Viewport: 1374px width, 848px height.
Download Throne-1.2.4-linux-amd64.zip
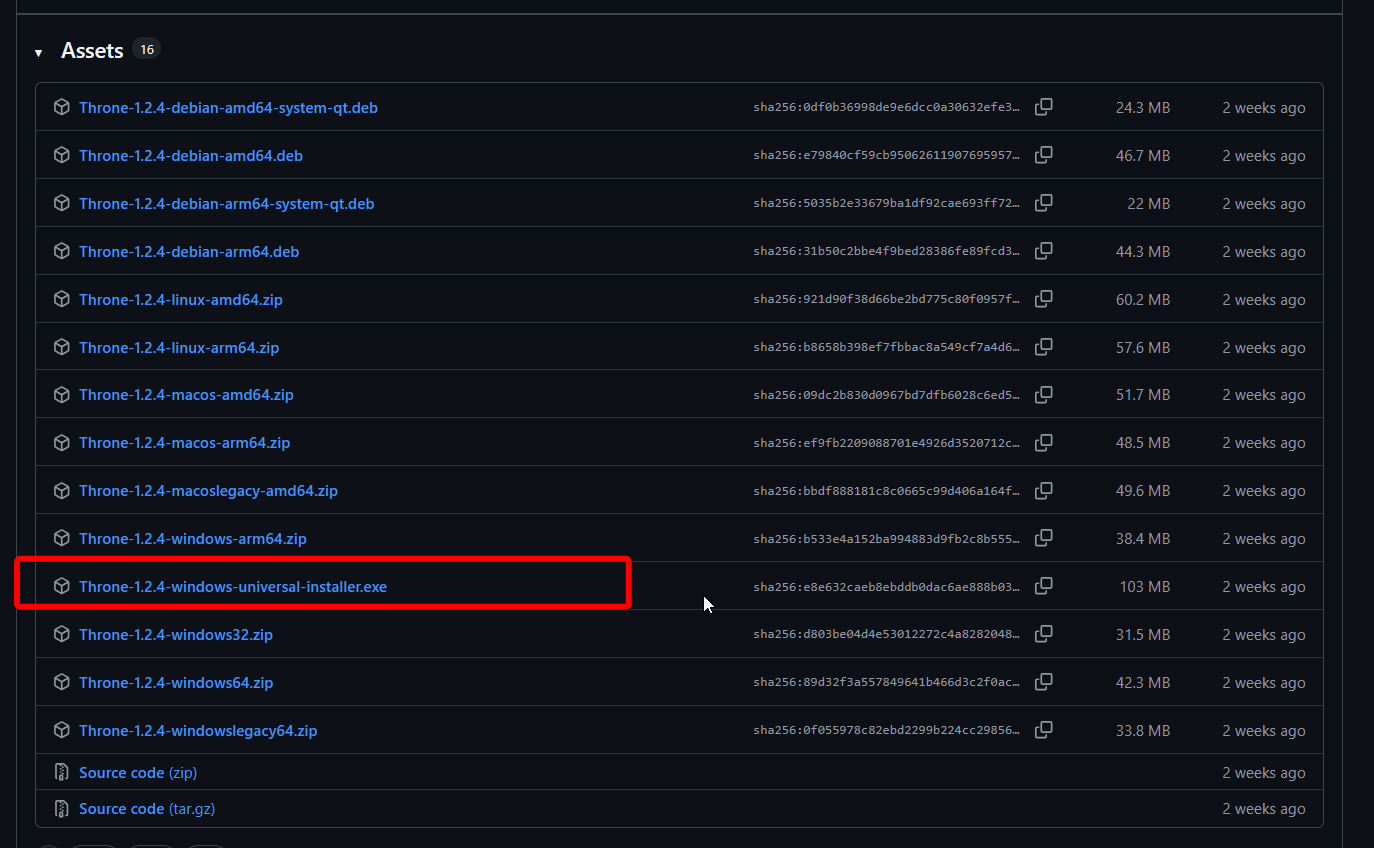coord(181,299)
